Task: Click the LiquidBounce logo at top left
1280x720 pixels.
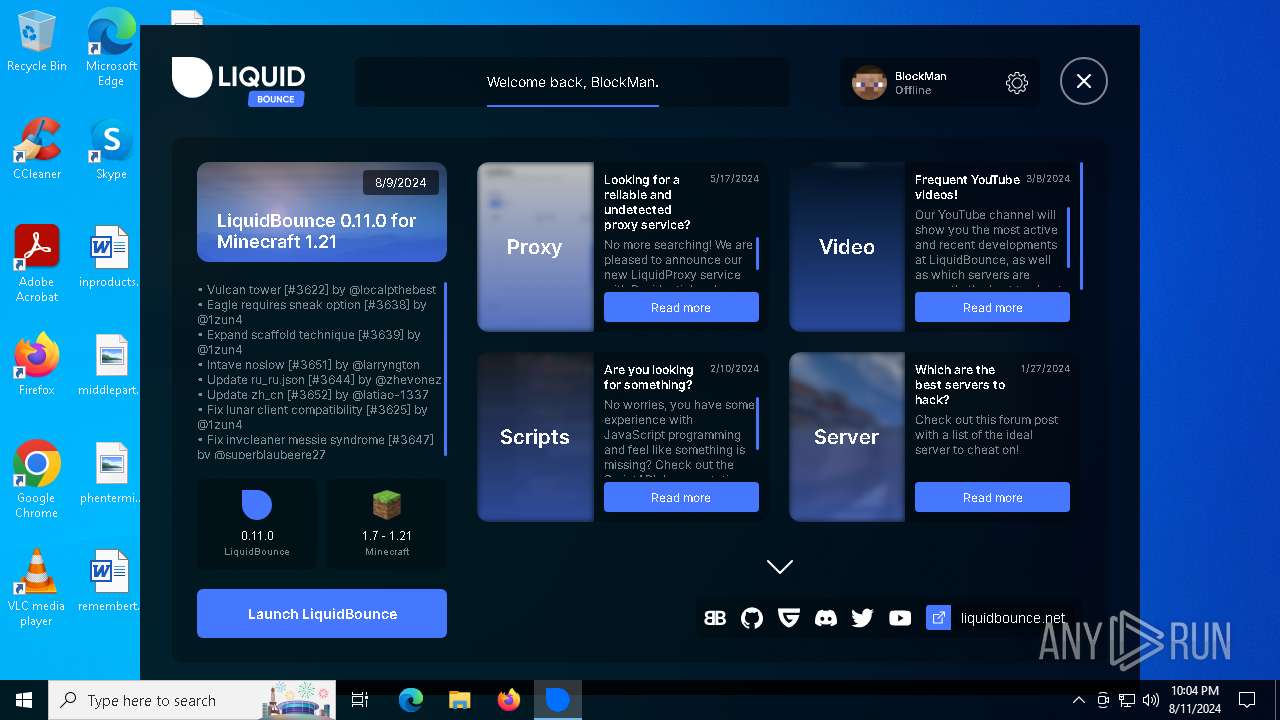Action: 238,80
